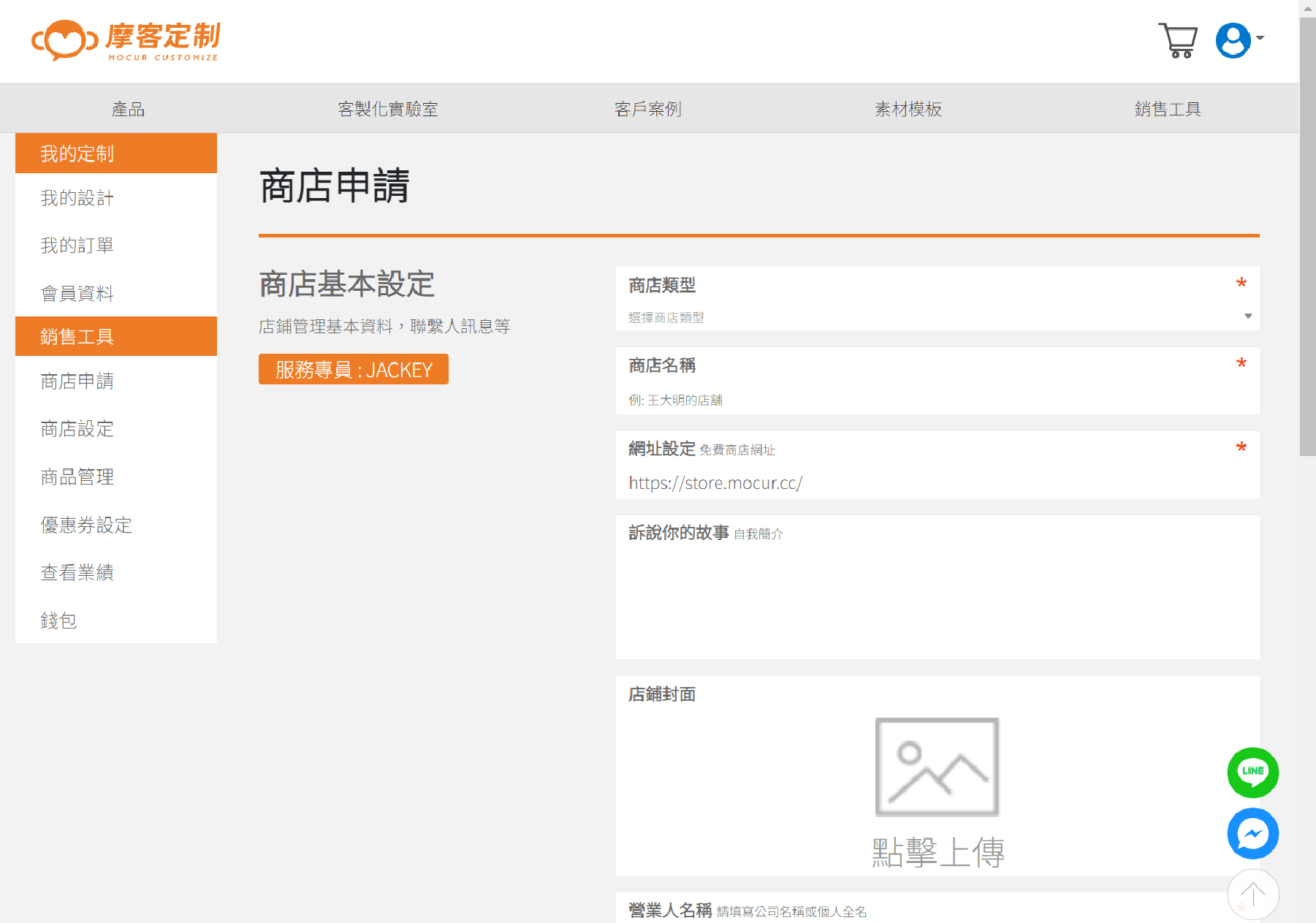Click the 點擊上傳 upload text
Screen dimensions: 1316x923
[x=937, y=852]
